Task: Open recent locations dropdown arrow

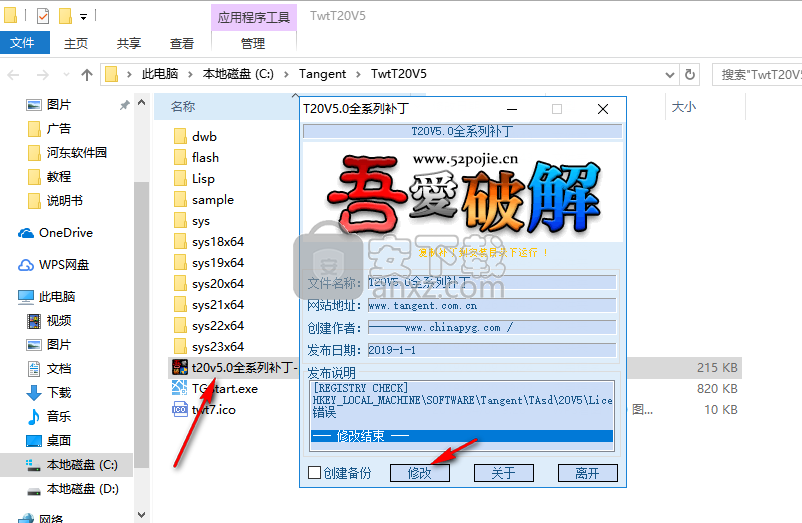Action: coord(66,75)
